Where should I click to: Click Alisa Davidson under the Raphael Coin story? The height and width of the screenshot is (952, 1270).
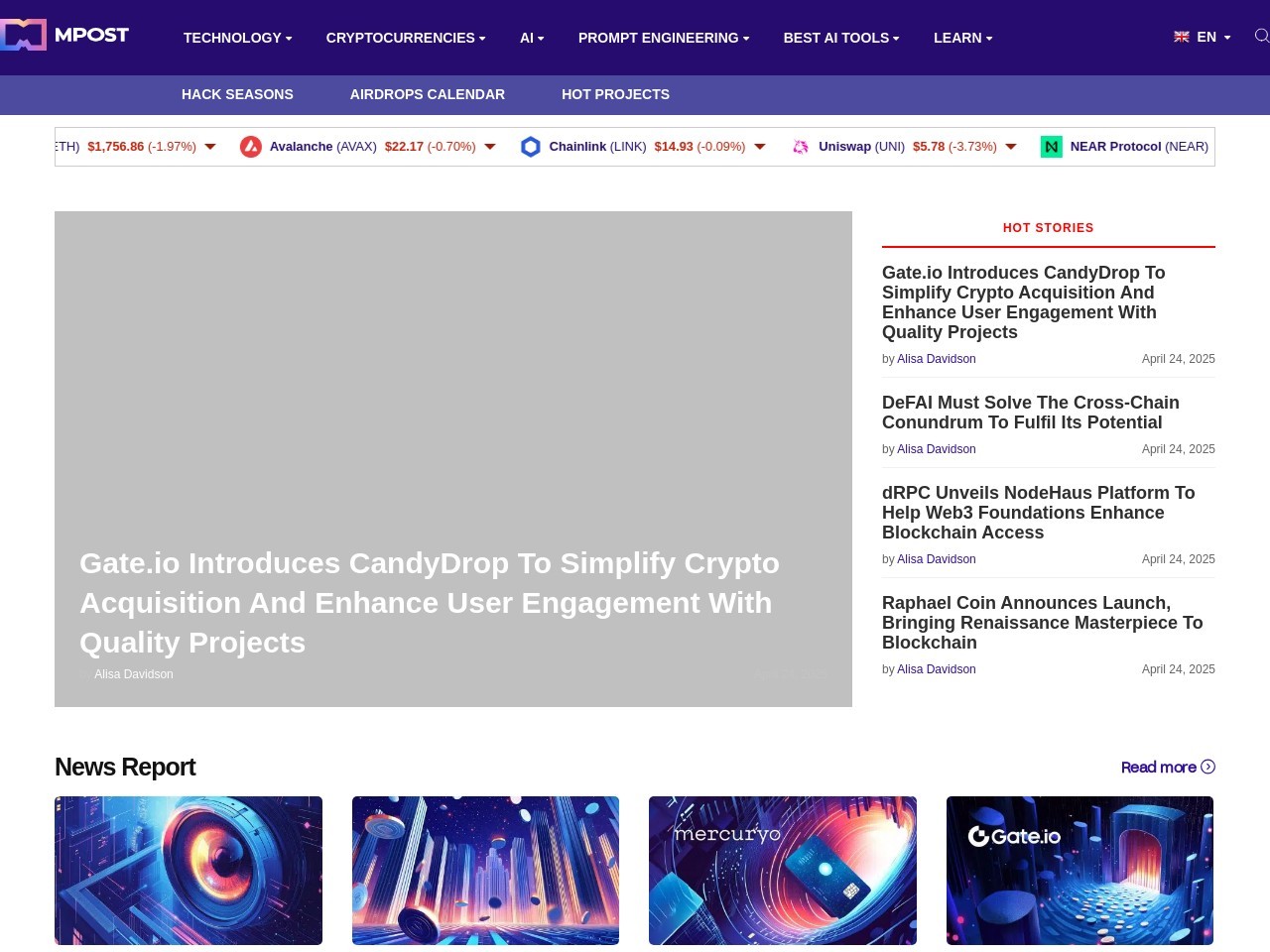[x=937, y=669]
